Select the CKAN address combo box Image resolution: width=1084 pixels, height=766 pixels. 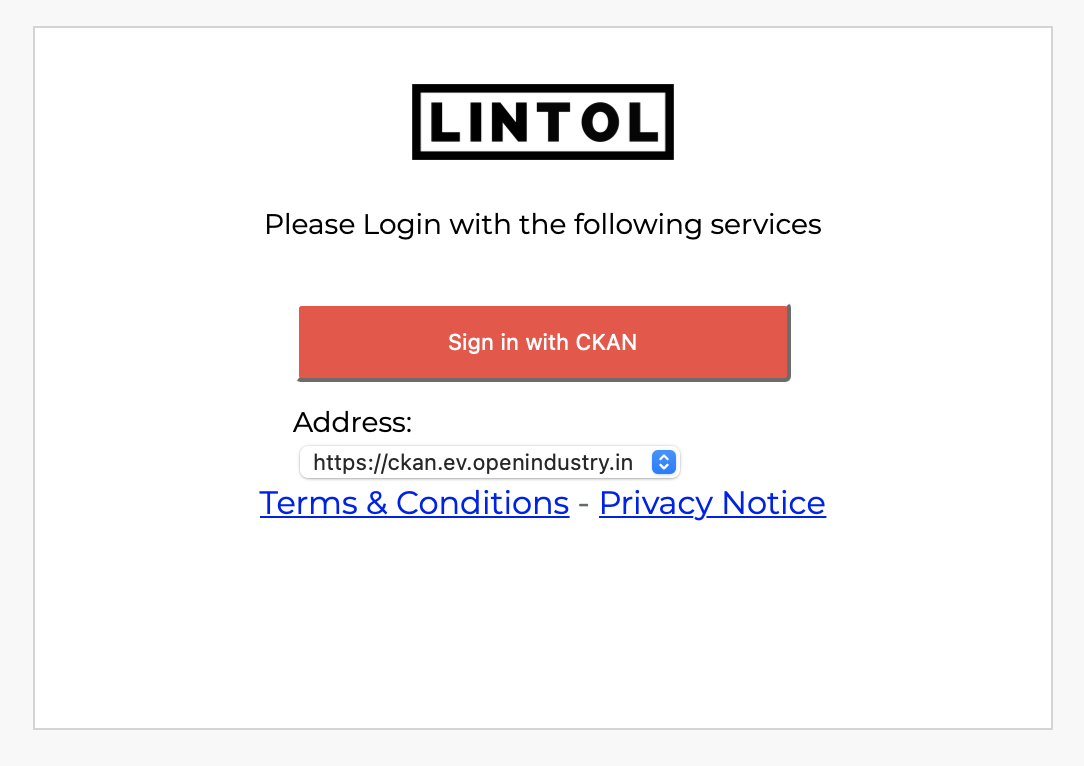point(489,462)
